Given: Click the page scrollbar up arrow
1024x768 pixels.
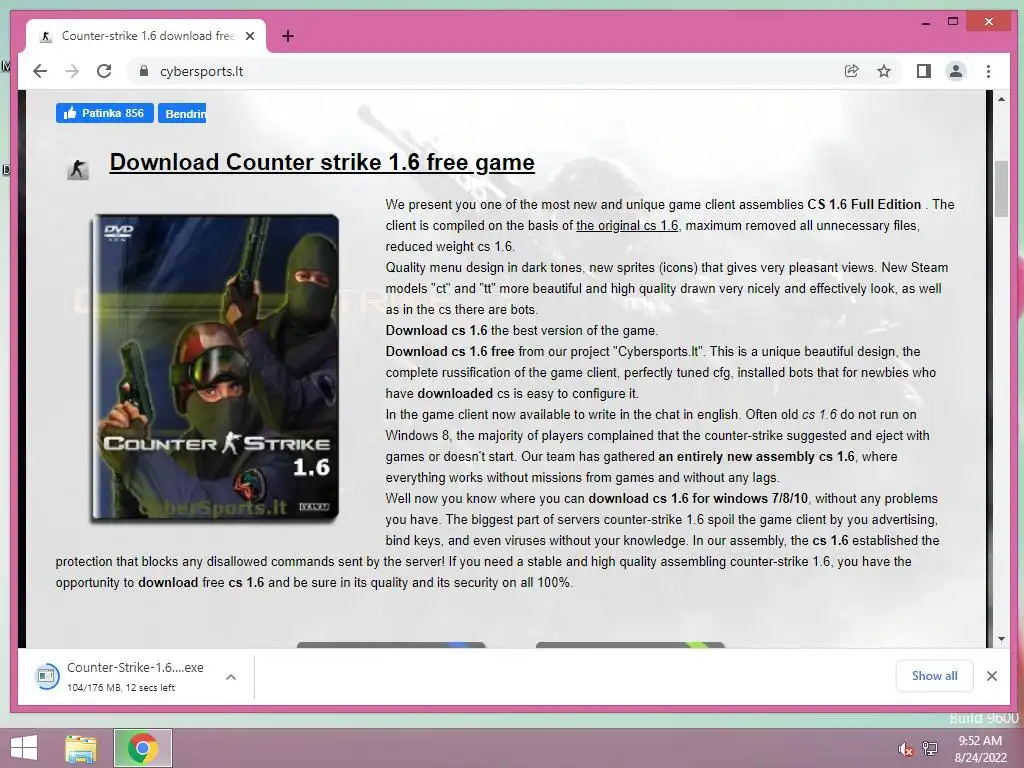Looking at the screenshot, I should coord(1001,99).
